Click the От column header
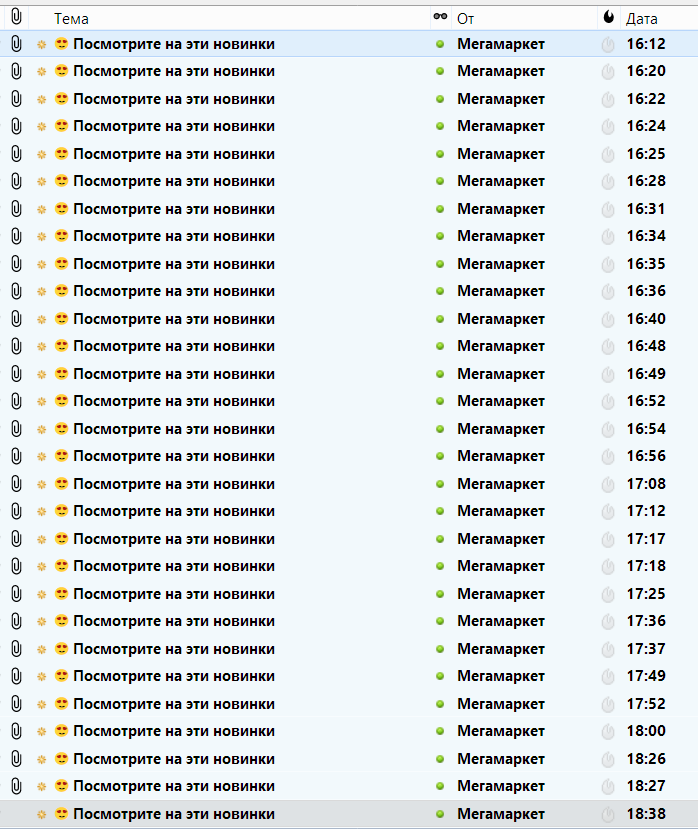Screen dimensions: 698x829 (x=465, y=19)
